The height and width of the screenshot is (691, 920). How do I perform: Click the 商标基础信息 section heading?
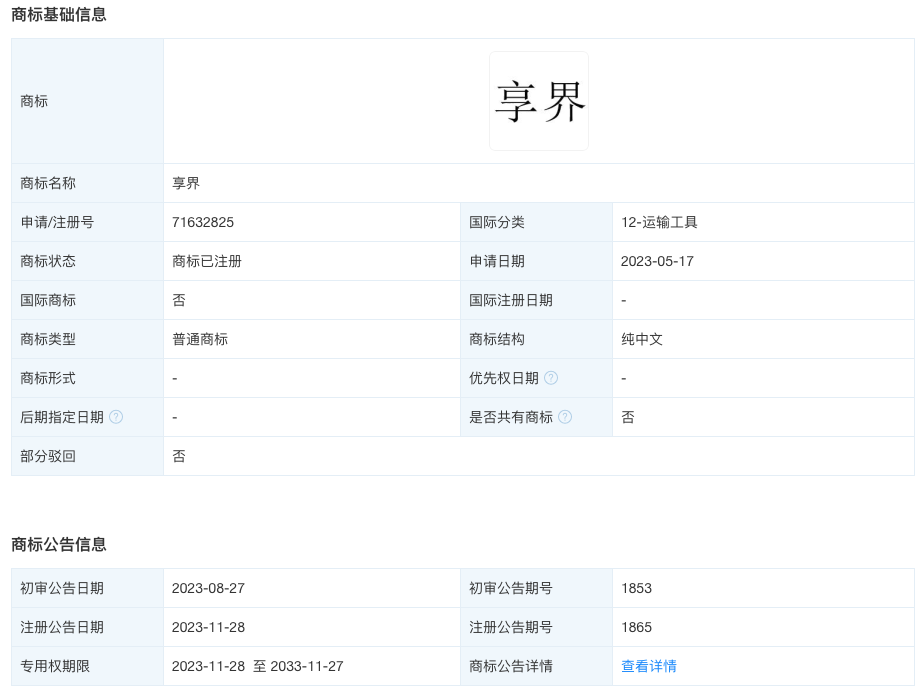click(x=59, y=15)
